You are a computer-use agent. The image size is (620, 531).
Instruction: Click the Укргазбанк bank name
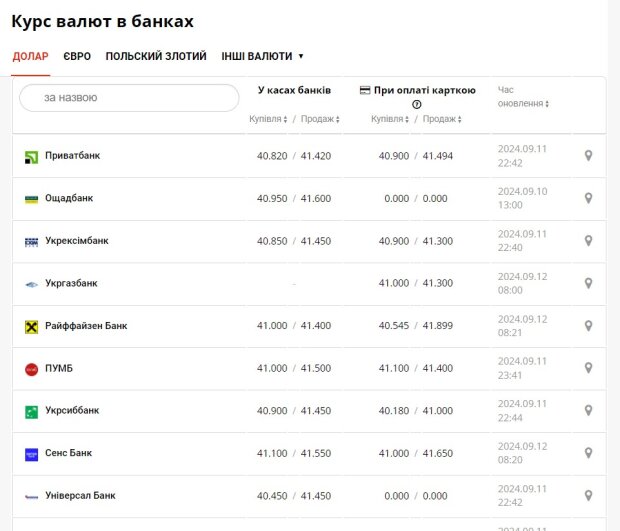tap(71, 284)
